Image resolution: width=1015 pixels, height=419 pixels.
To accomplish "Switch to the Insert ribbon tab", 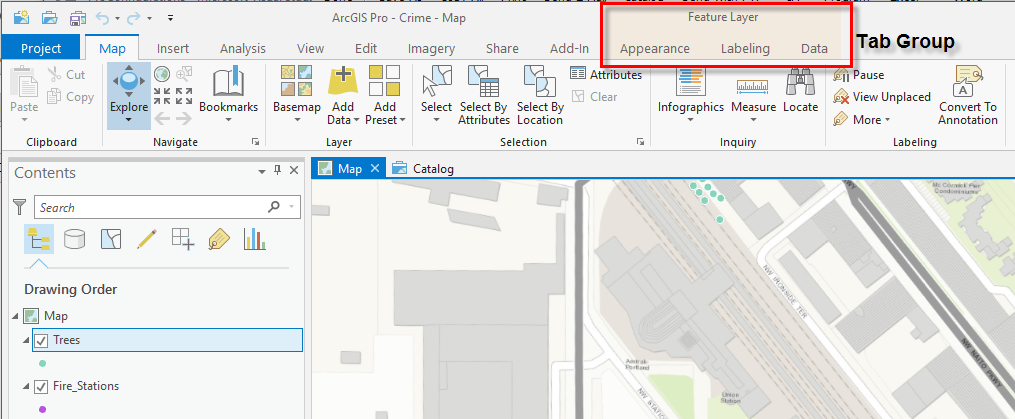I will [173, 49].
